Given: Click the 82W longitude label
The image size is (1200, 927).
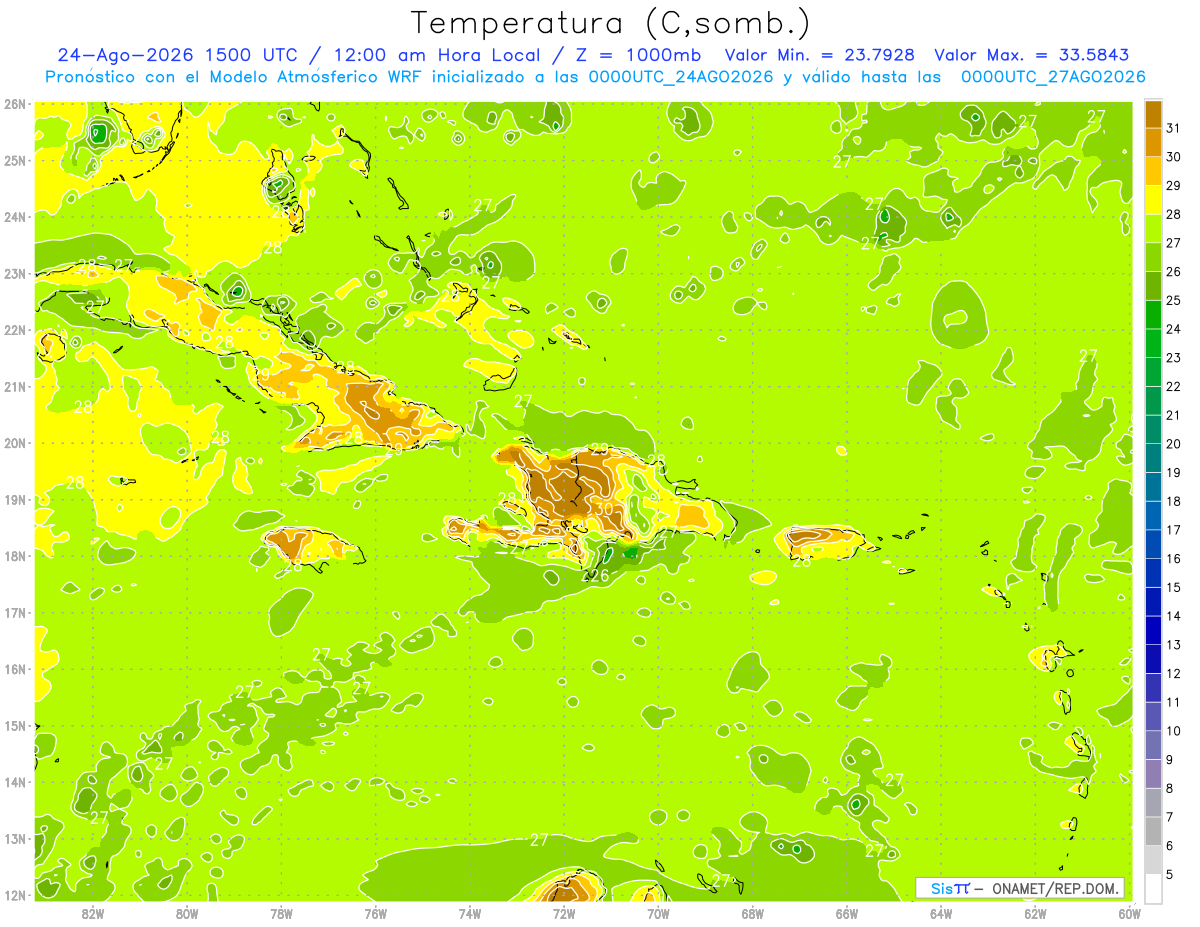Looking at the screenshot, I should 93,913.
